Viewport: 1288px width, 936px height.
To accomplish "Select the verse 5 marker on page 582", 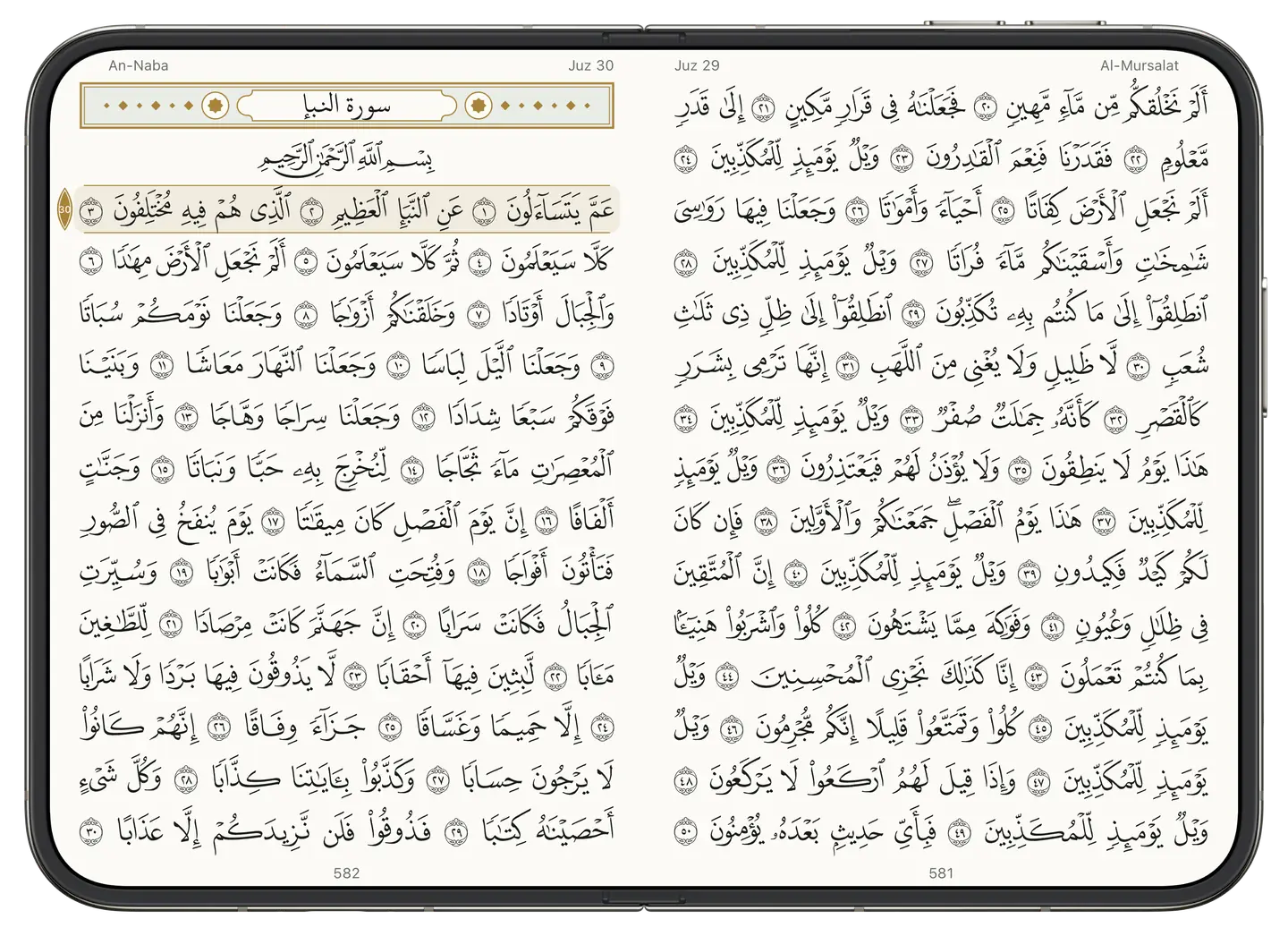I will [307, 263].
